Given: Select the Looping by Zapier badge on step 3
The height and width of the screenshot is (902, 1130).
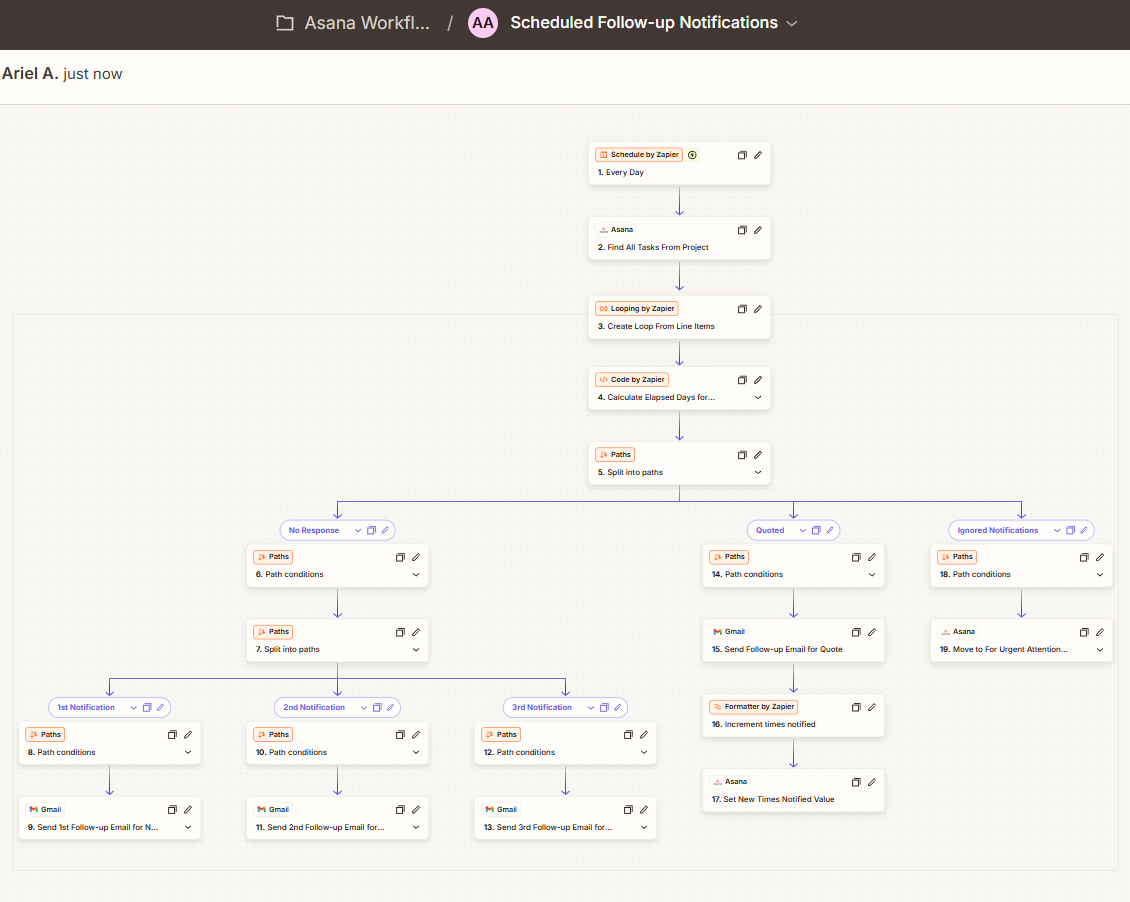Looking at the screenshot, I should pyautogui.click(x=636, y=308).
